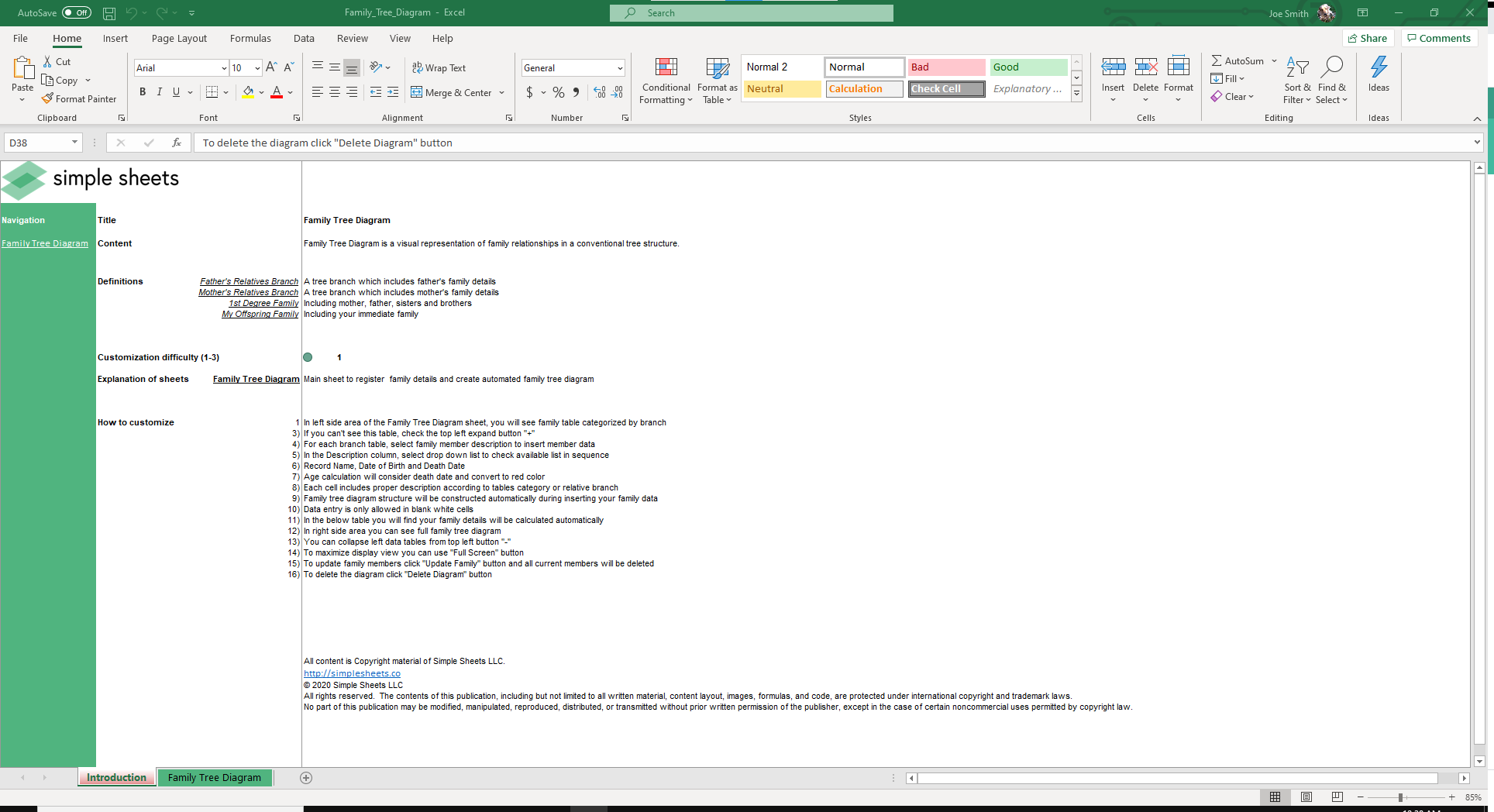Switch to Page Layout view in status bar

(1306, 797)
